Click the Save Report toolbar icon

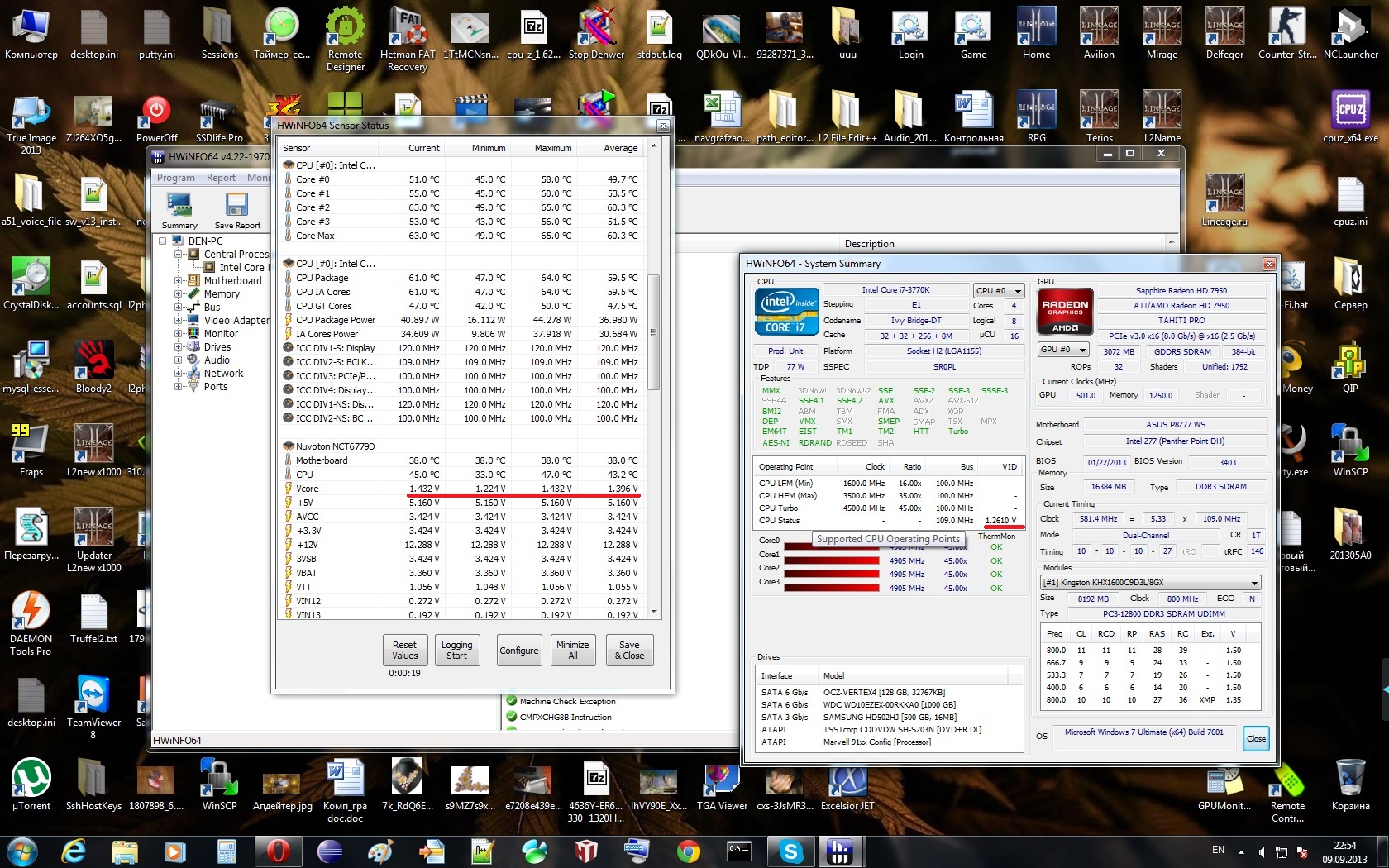click(237, 210)
